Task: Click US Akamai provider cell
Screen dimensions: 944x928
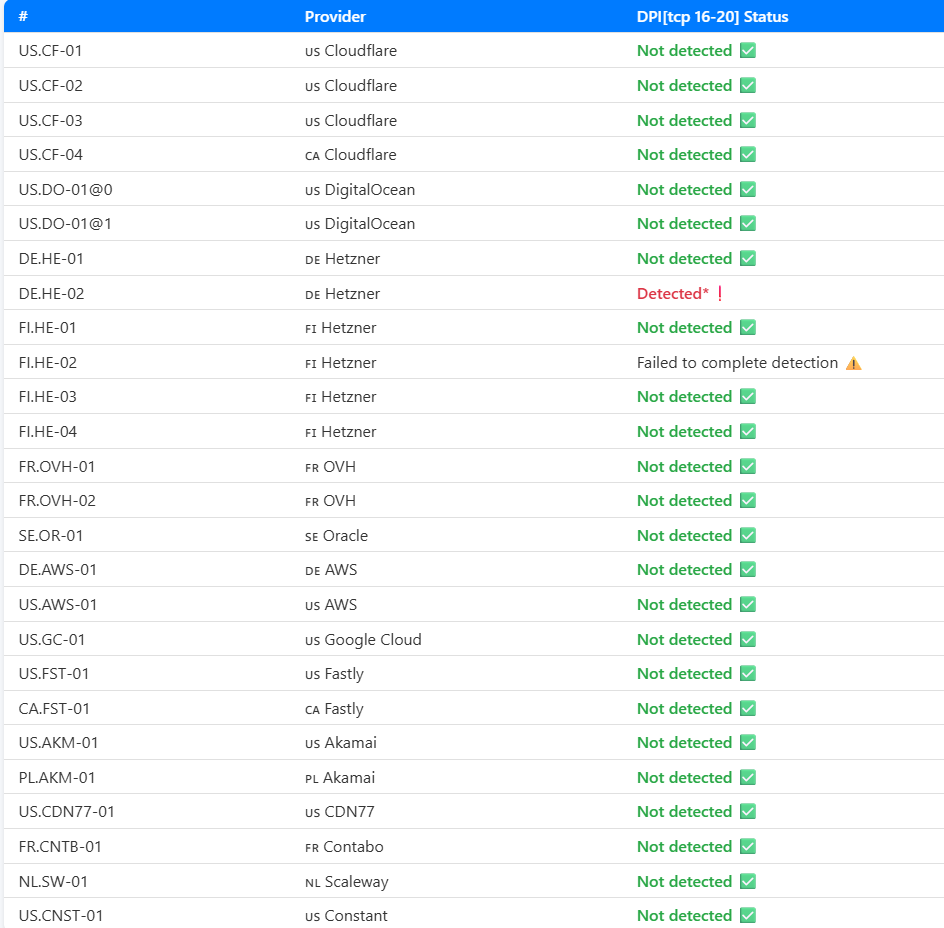Action: pos(340,743)
